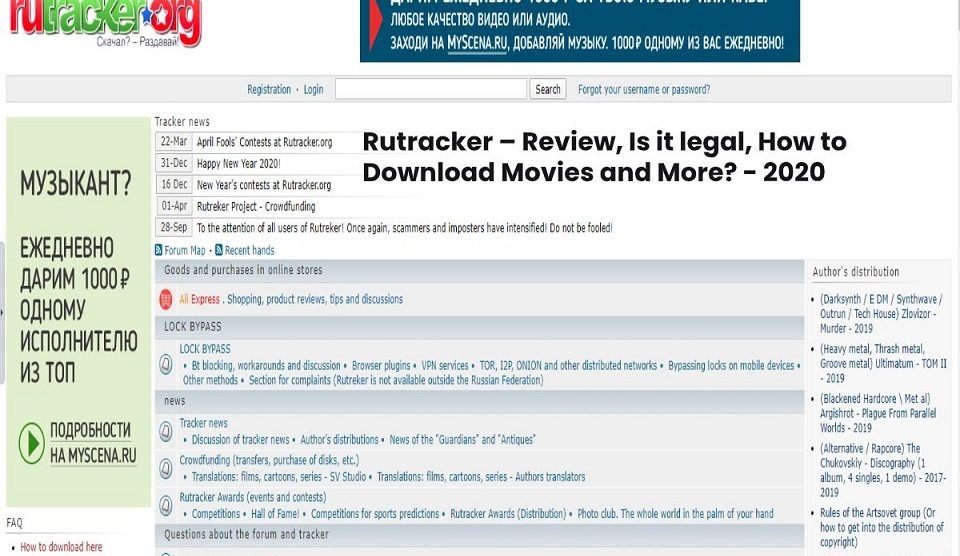Screen dimensions: 960x556
Task: Open The Chukovskiy - Discography distribution
Action: [883, 470]
